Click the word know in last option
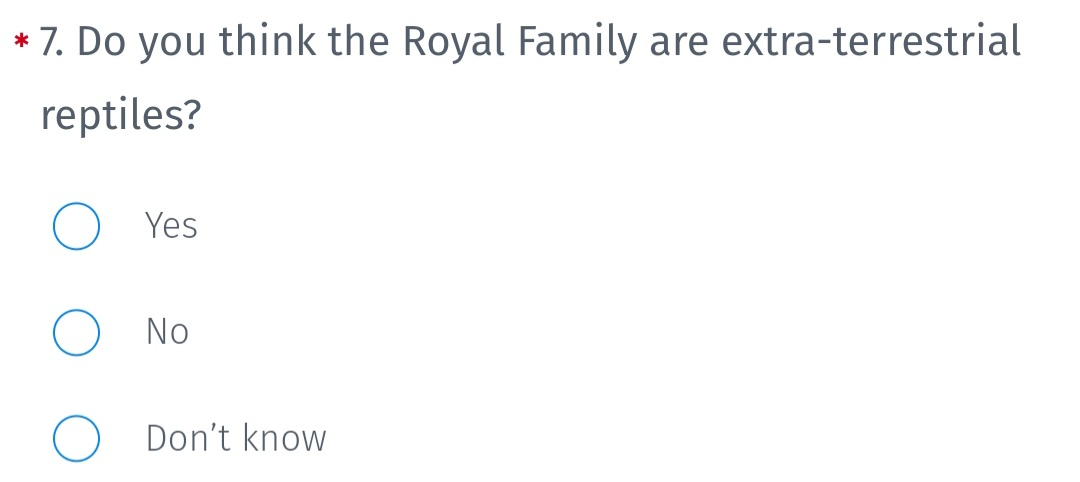The image size is (1080, 482). pyautogui.click(x=285, y=438)
